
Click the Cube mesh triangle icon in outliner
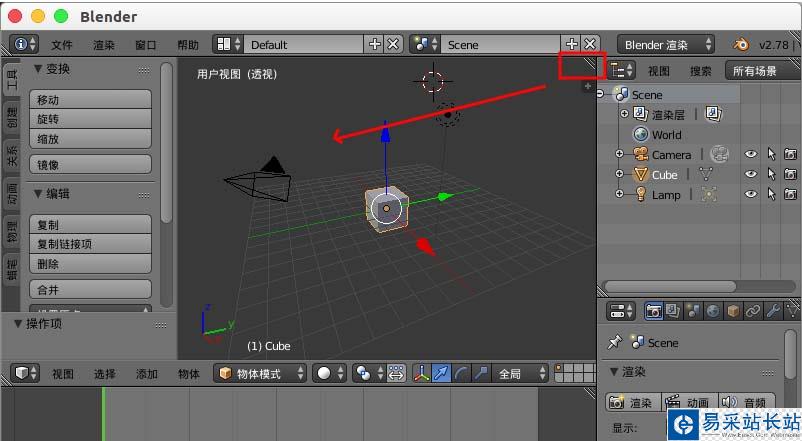640,174
